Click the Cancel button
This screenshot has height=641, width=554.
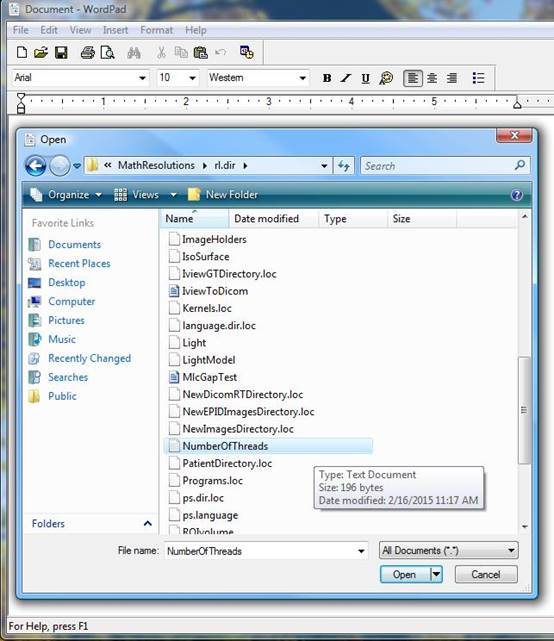point(486,575)
